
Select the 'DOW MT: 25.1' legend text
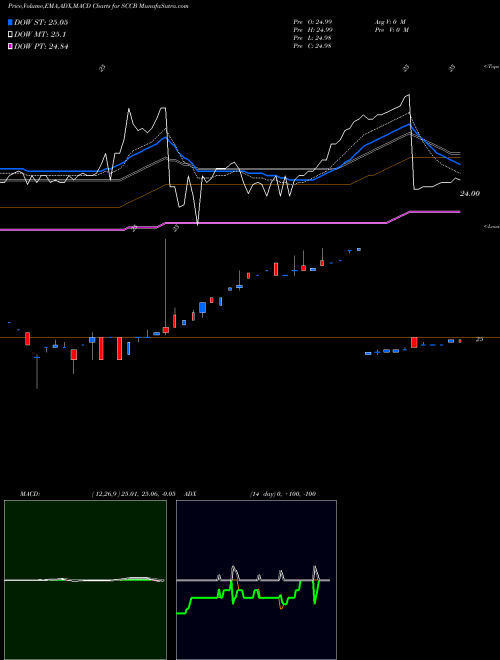(40, 35)
